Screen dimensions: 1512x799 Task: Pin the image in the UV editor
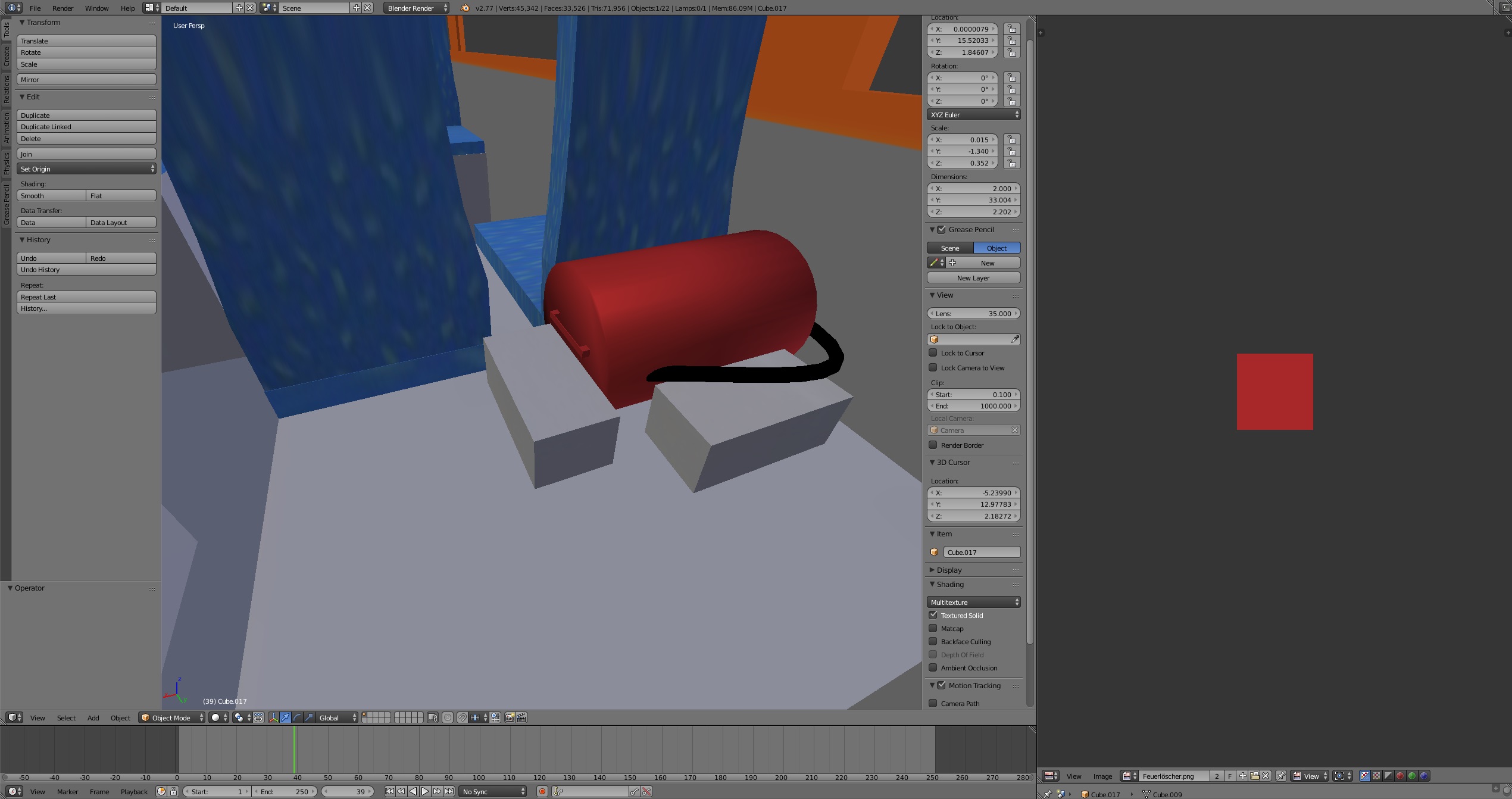coord(1280,776)
